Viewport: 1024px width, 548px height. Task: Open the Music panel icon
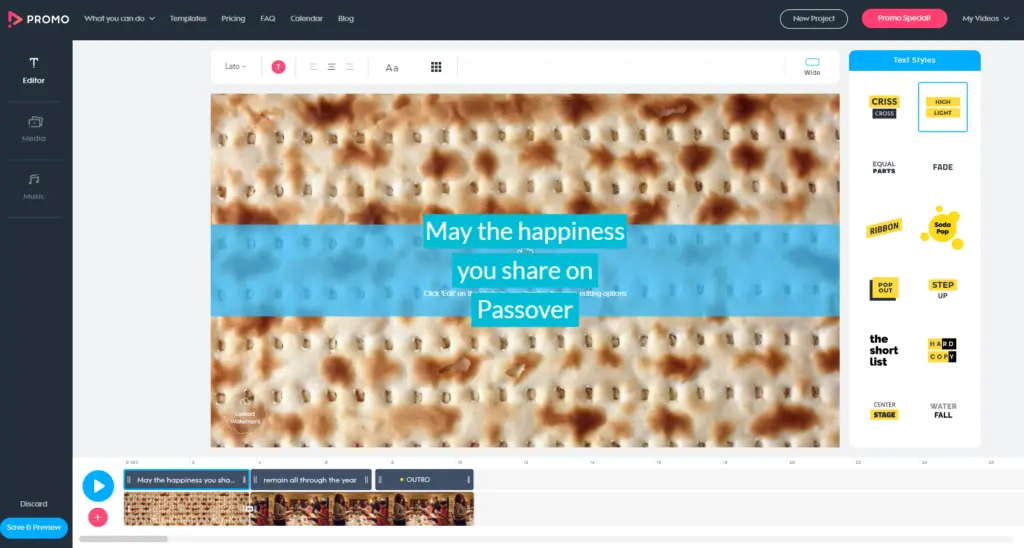pyautogui.click(x=34, y=180)
